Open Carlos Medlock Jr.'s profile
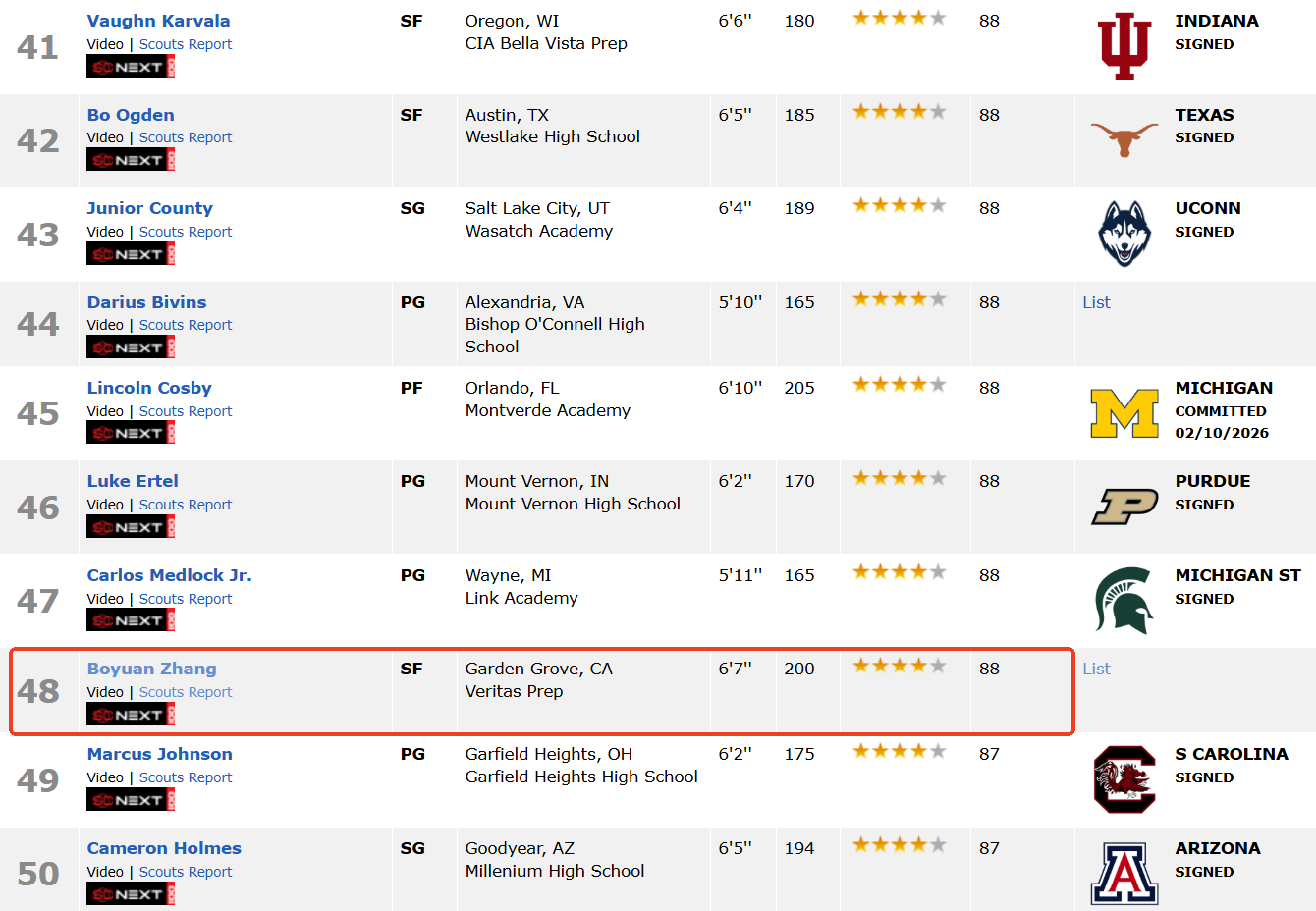Screen dimensions: 1316x911 pyautogui.click(x=169, y=575)
